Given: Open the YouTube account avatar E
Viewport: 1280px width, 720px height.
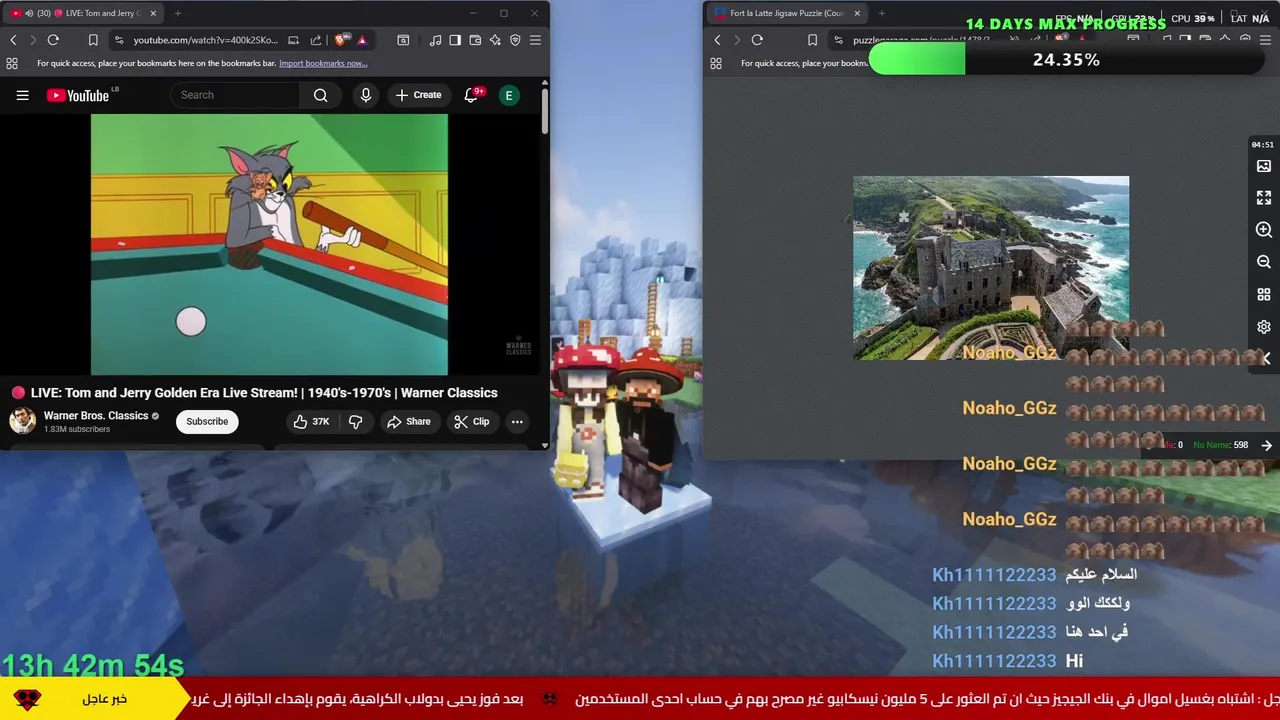Looking at the screenshot, I should click(x=509, y=95).
